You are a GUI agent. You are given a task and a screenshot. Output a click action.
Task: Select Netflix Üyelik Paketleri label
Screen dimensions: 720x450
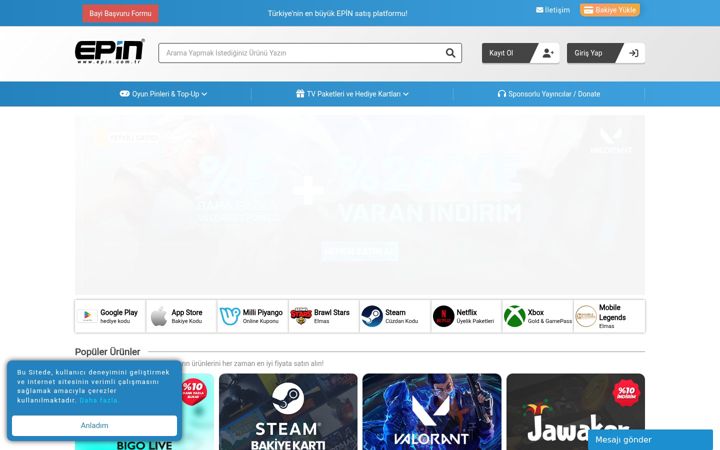point(475,316)
